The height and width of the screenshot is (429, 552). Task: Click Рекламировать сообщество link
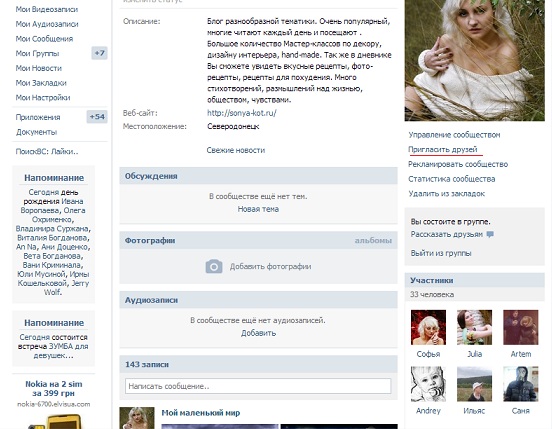point(458,164)
